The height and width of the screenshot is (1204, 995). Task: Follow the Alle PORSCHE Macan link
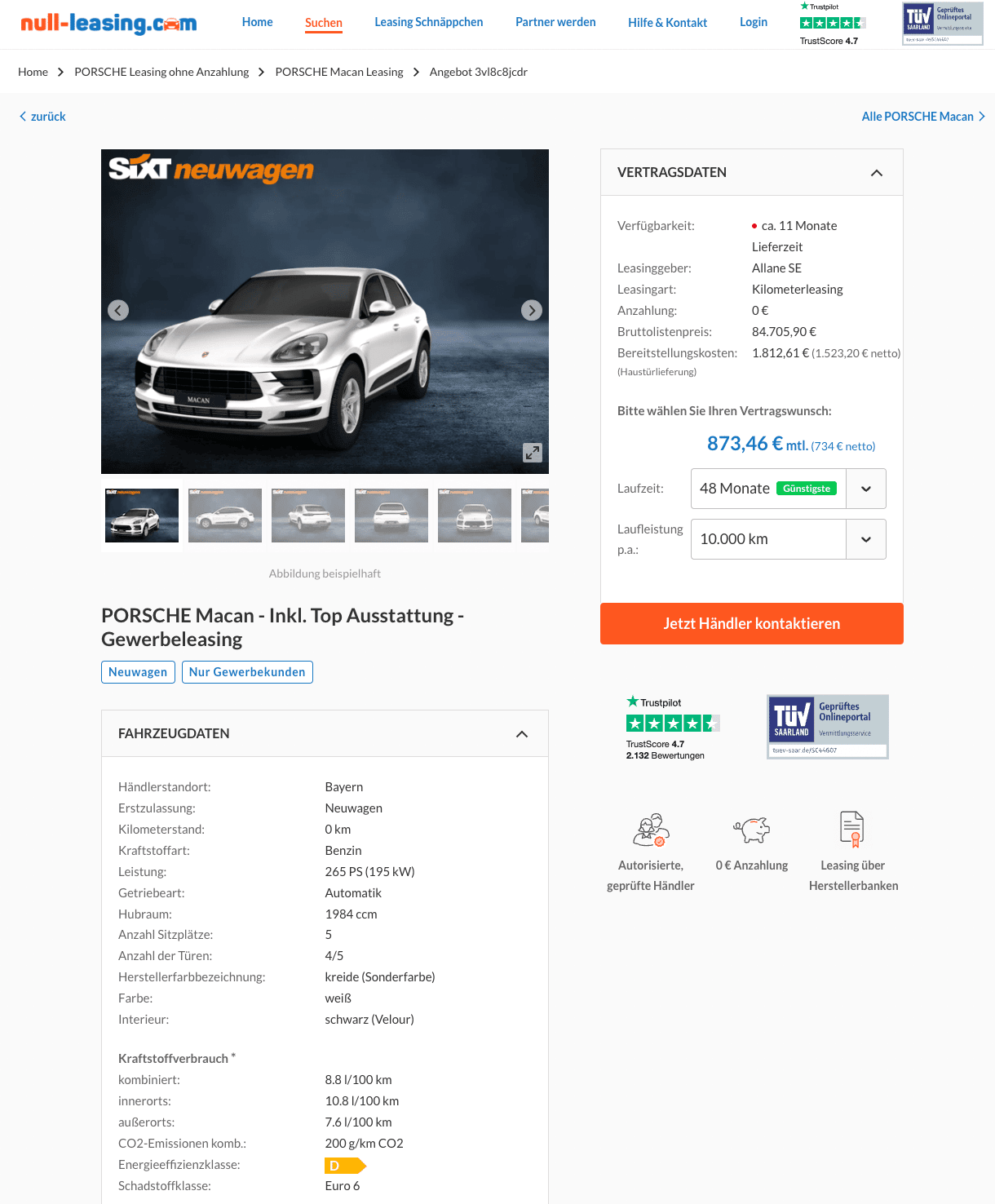[x=923, y=117]
